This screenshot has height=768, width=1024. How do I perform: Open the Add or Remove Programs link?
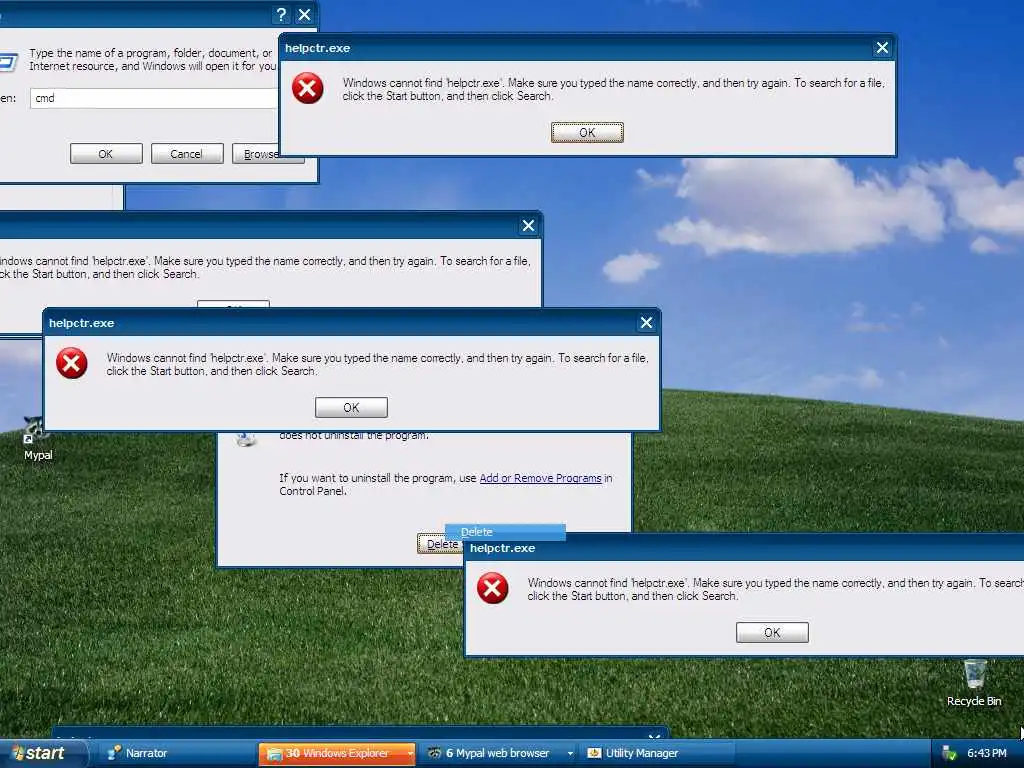coord(540,478)
